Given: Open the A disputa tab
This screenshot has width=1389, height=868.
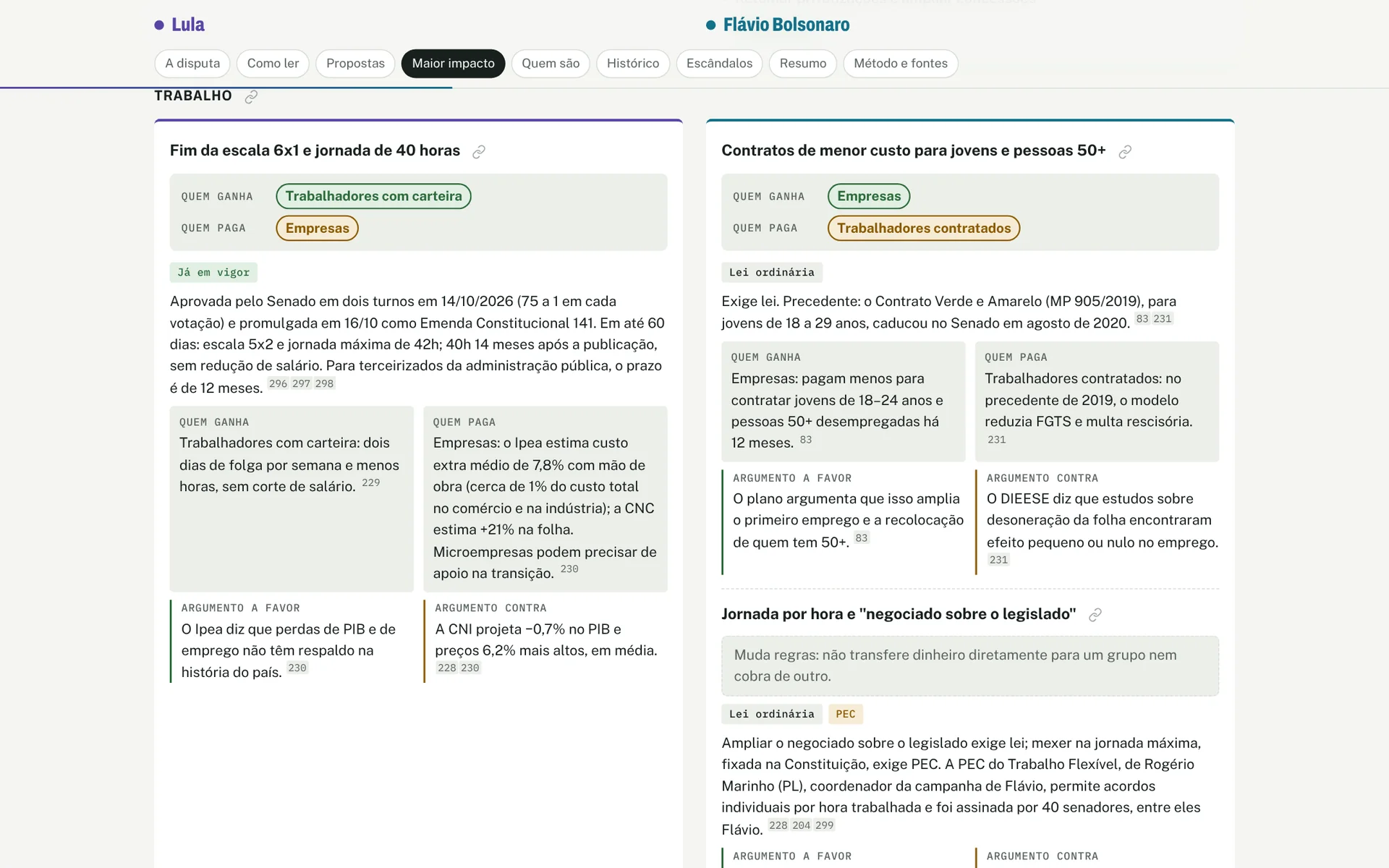Looking at the screenshot, I should (192, 64).
